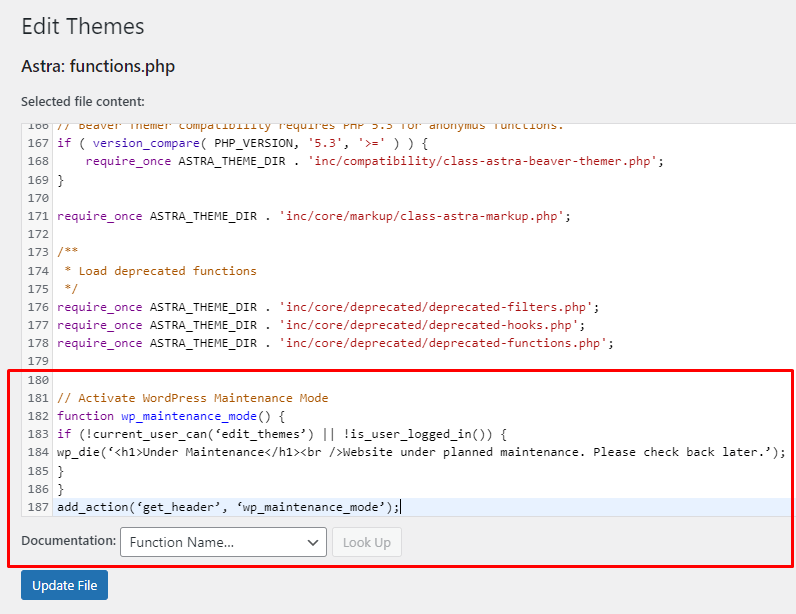Viewport: 796px width, 614px height.
Task: Click the wp_die call on line 184
Action: click(x=421, y=452)
